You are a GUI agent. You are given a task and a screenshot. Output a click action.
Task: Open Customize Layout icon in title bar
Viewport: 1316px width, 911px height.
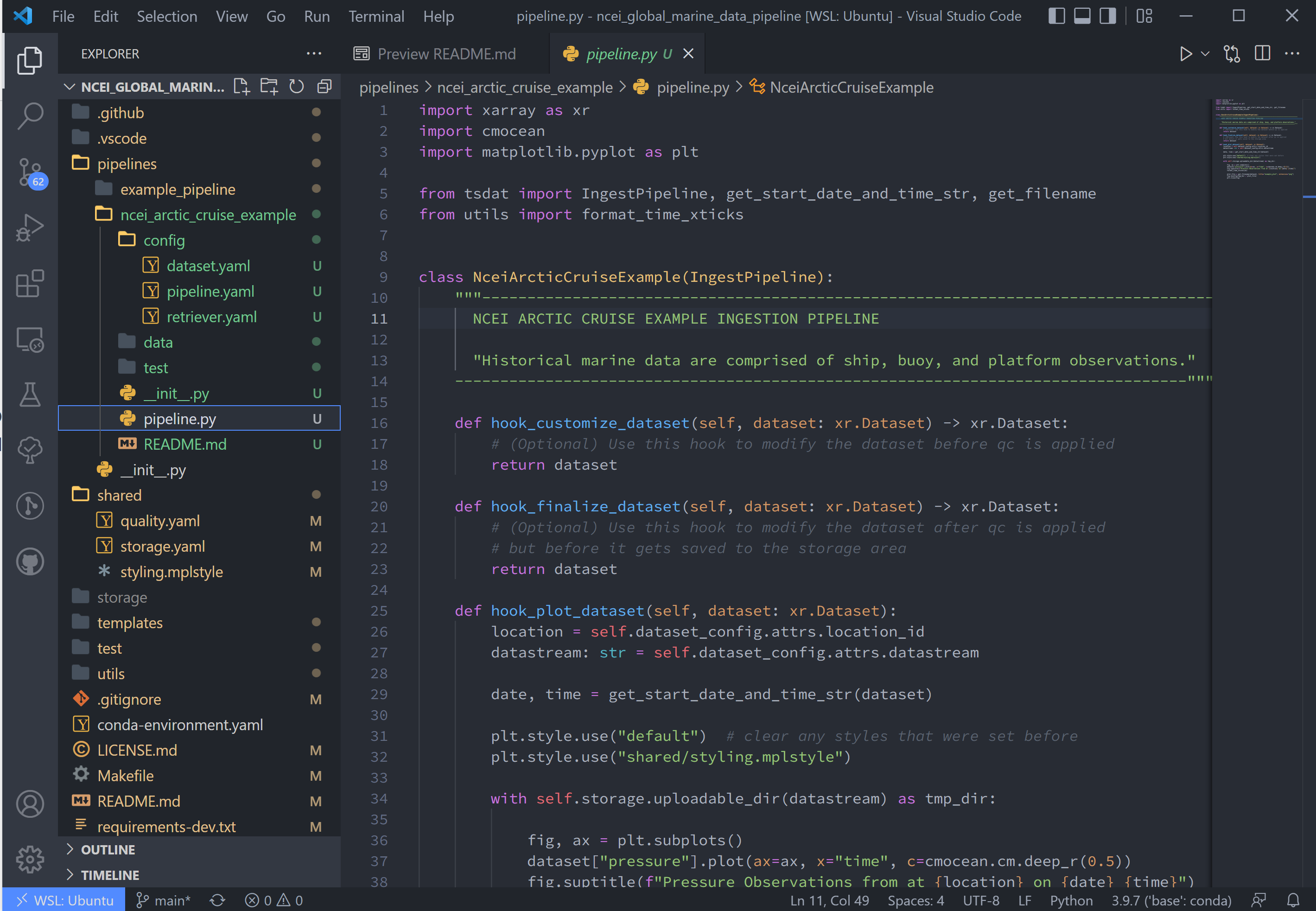pos(1144,16)
